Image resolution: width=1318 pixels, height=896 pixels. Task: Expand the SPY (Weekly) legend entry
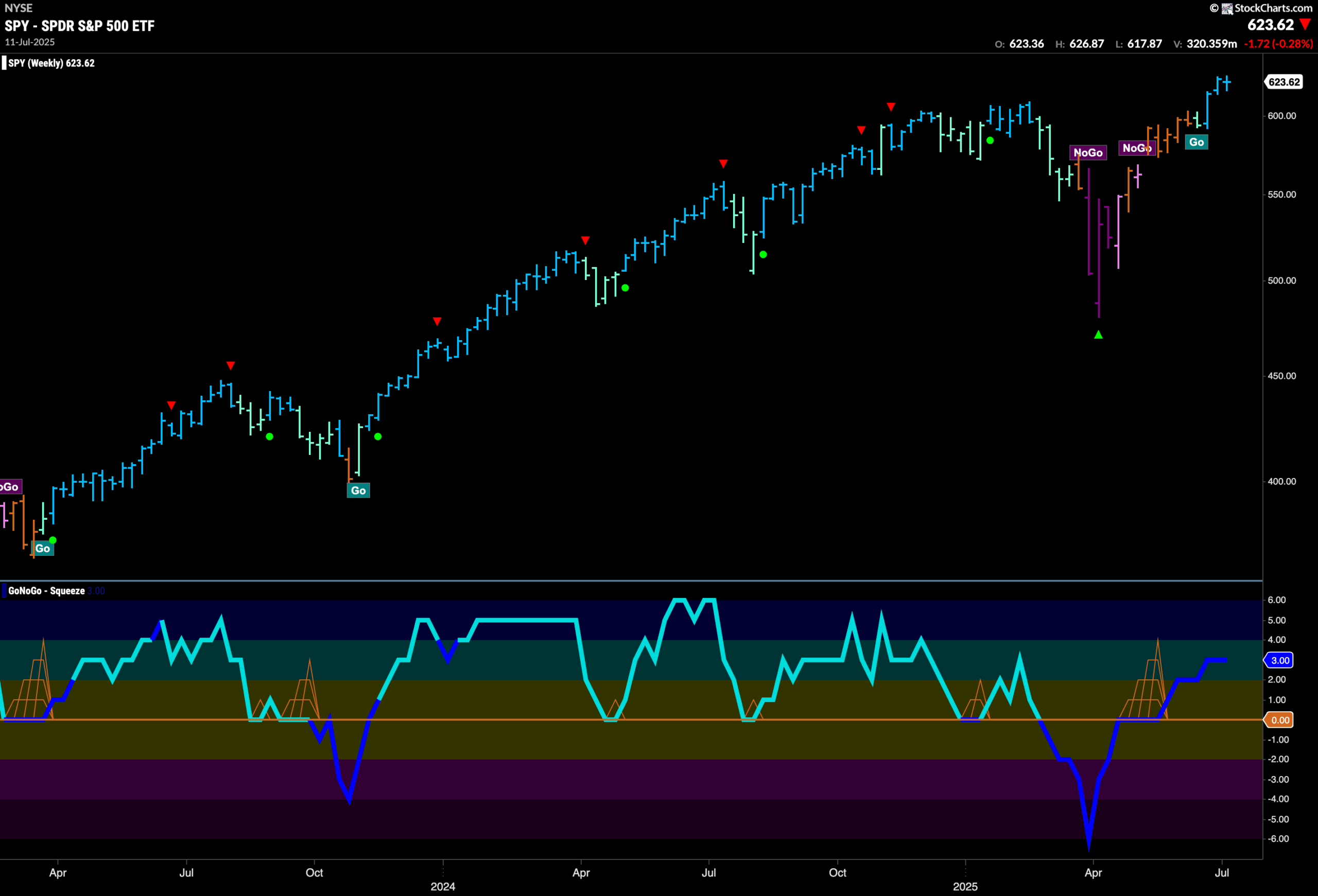pyautogui.click(x=48, y=63)
